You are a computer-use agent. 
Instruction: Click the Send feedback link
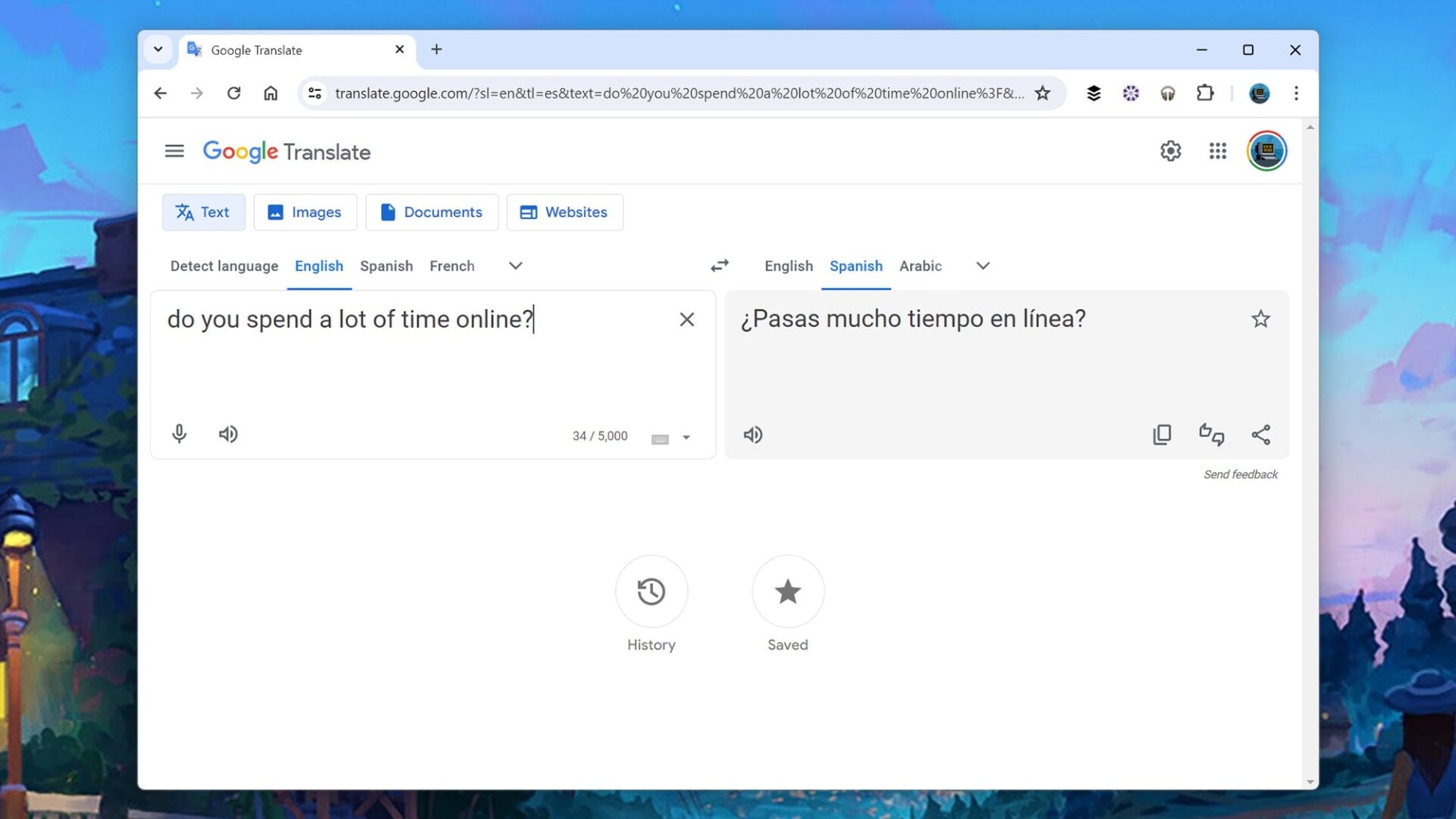click(1241, 474)
